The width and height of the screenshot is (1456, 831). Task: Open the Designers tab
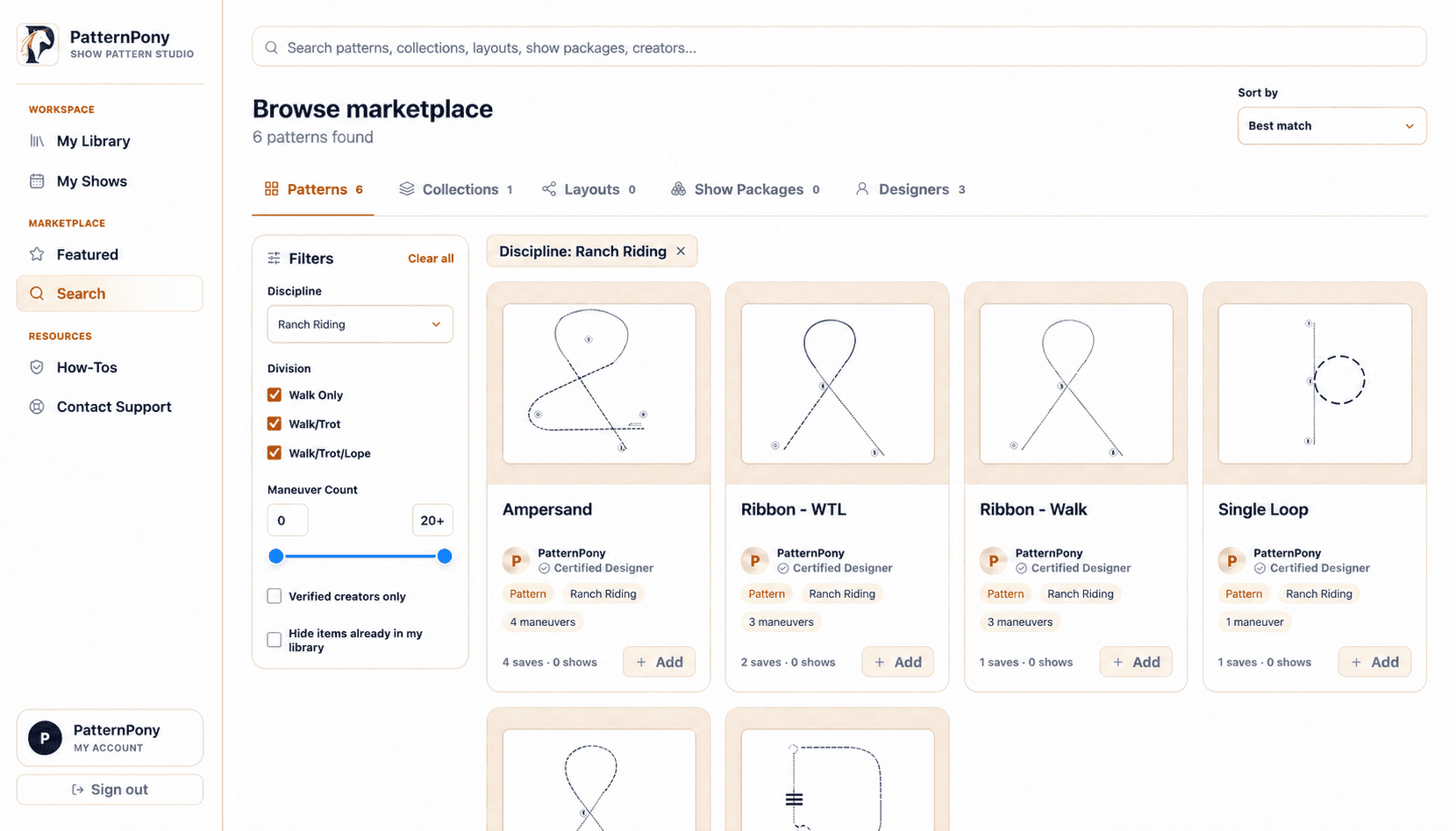[x=910, y=189]
